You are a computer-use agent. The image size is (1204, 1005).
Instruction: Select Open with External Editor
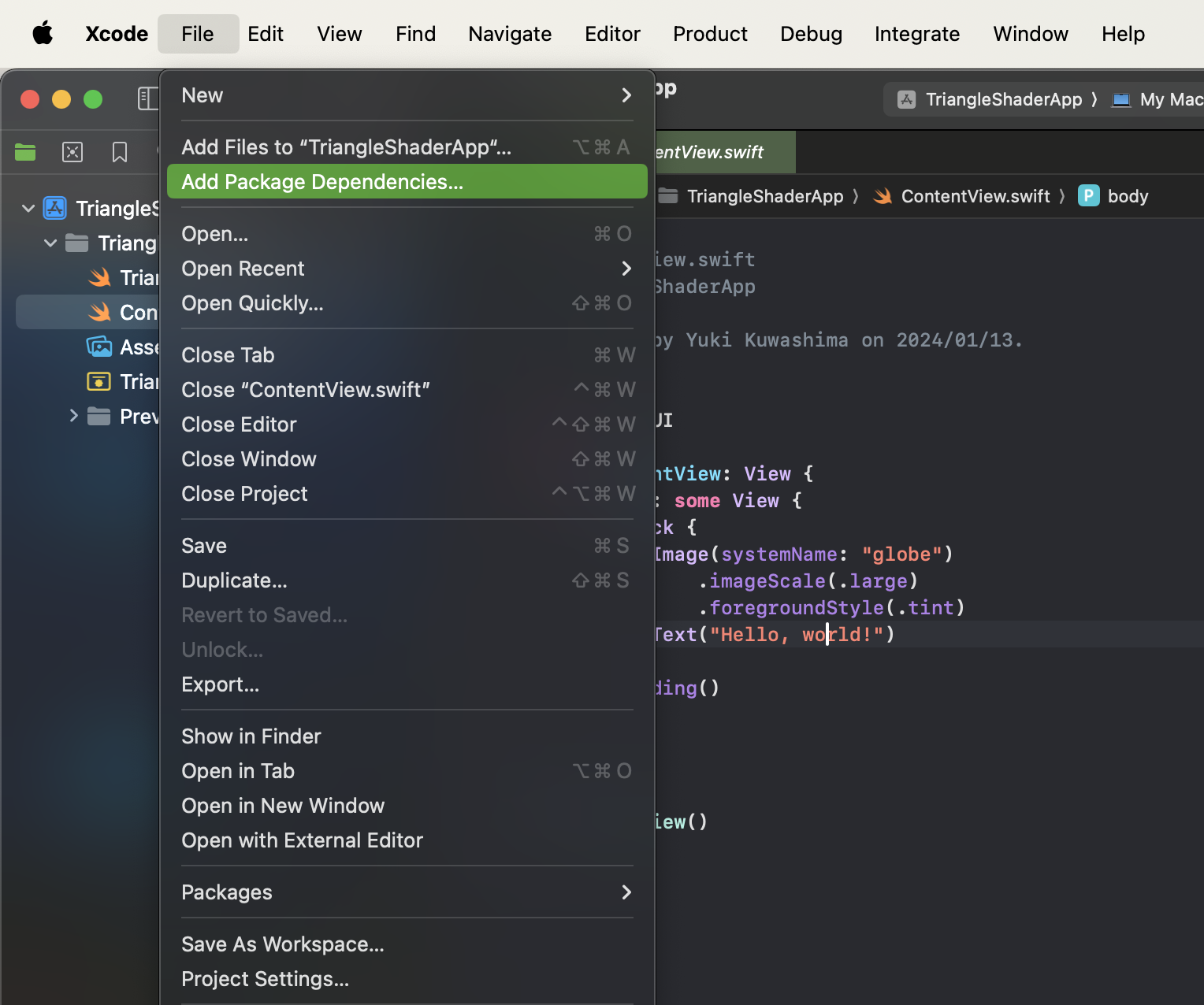[x=407, y=840]
